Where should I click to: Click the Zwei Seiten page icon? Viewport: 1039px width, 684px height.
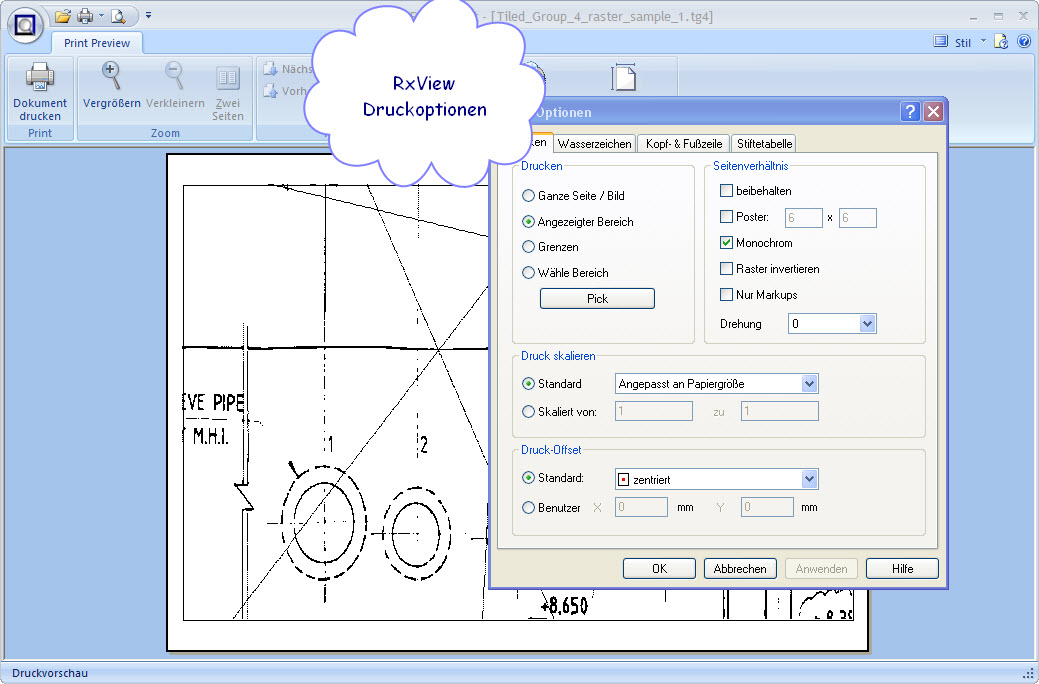click(x=228, y=78)
